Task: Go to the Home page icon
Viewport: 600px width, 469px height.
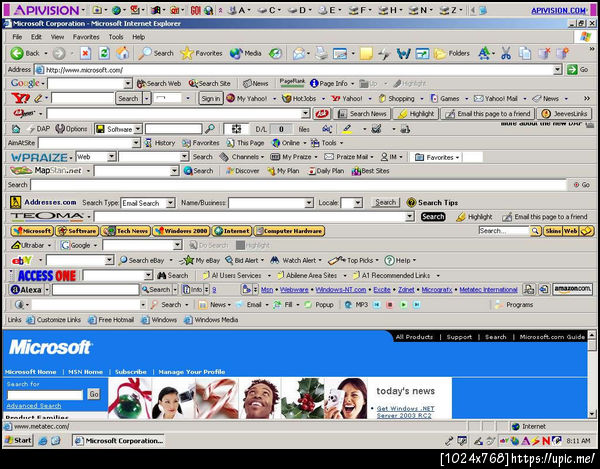Action: [123, 53]
